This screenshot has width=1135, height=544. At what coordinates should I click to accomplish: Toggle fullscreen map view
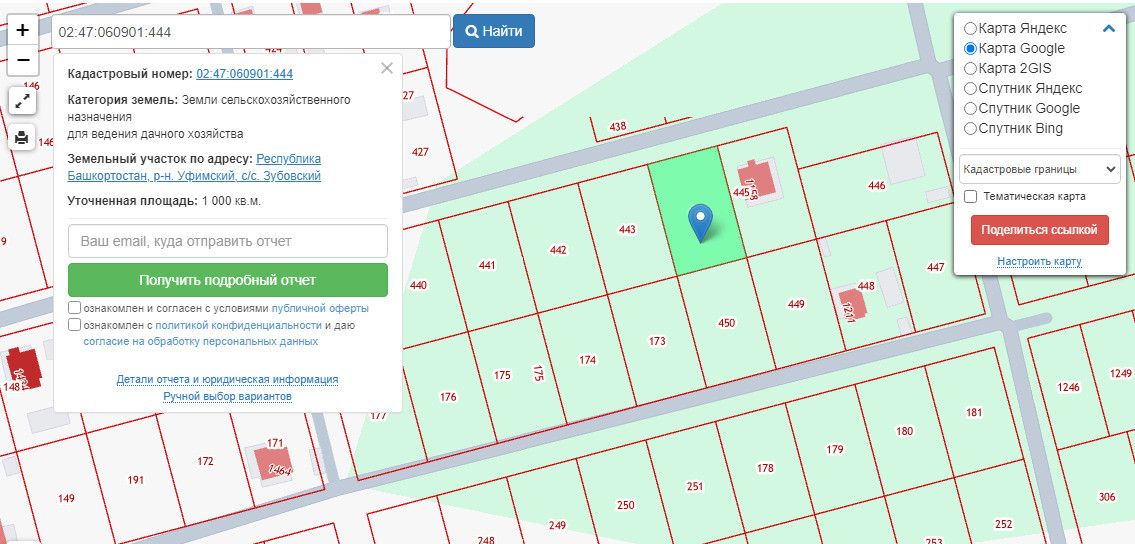tap(22, 101)
